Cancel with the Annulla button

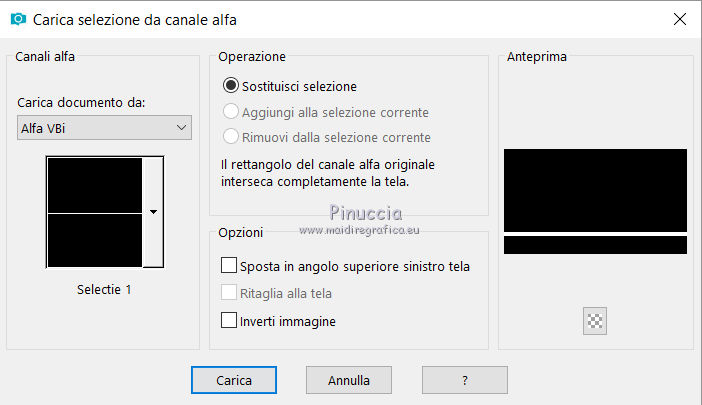click(349, 380)
